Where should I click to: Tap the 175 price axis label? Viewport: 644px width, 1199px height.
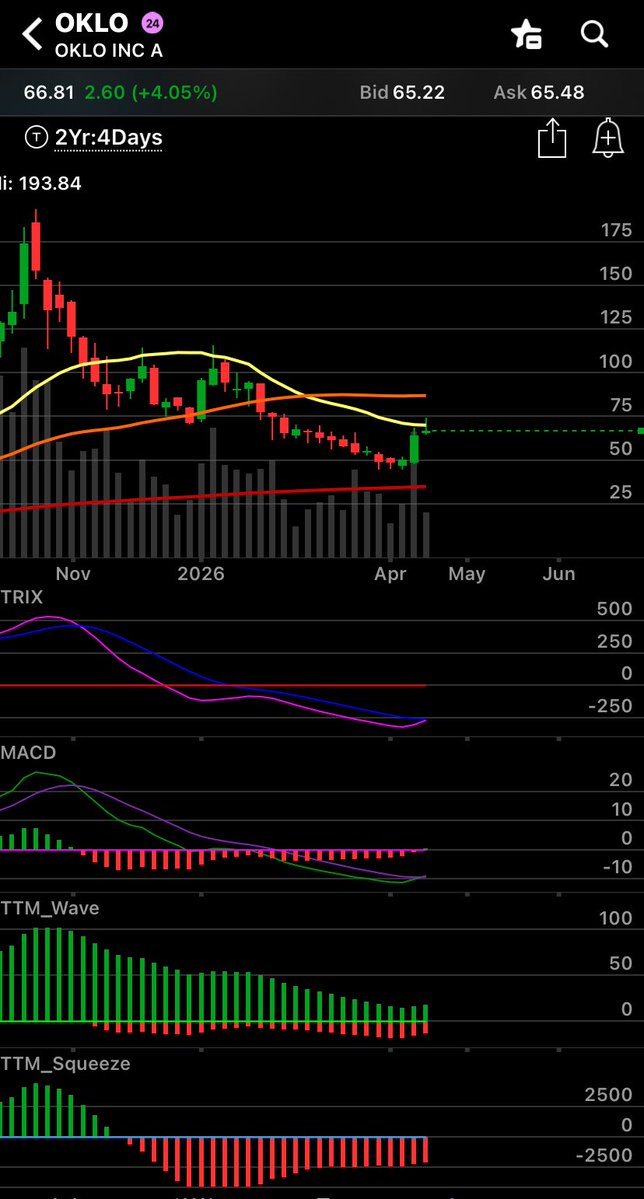pos(616,230)
